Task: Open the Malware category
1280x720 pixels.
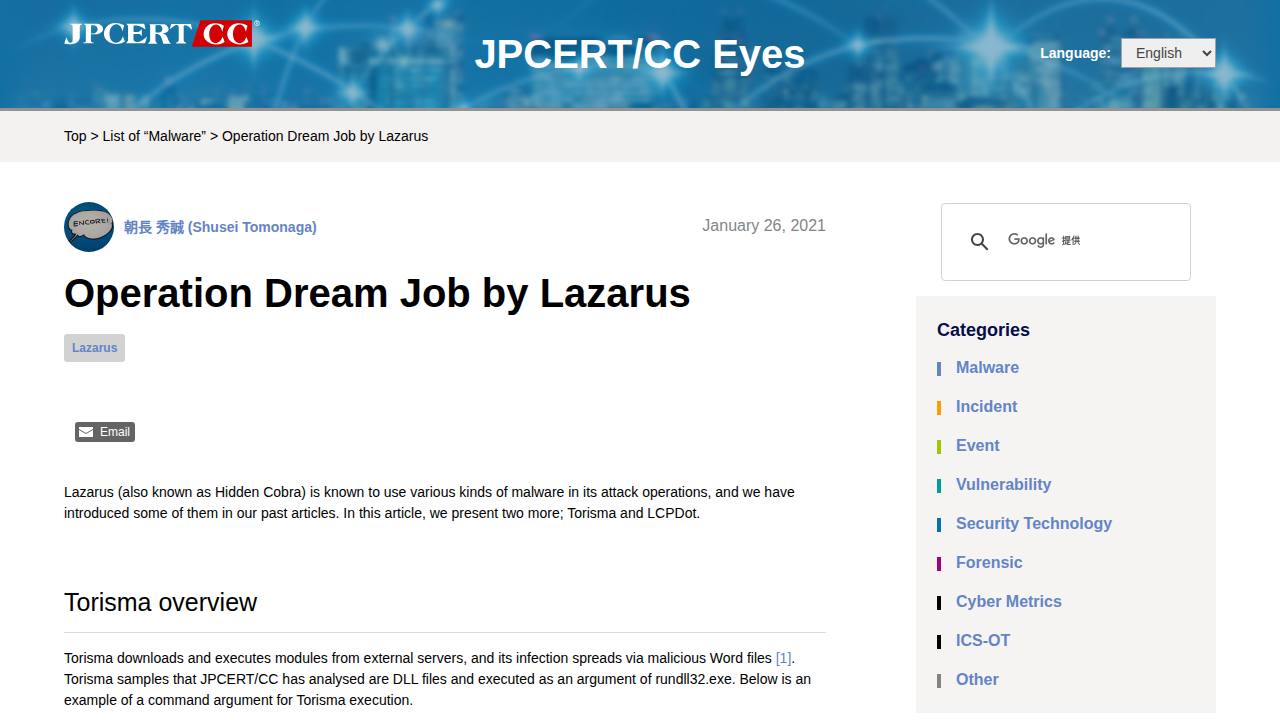Action: pos(987,368)
